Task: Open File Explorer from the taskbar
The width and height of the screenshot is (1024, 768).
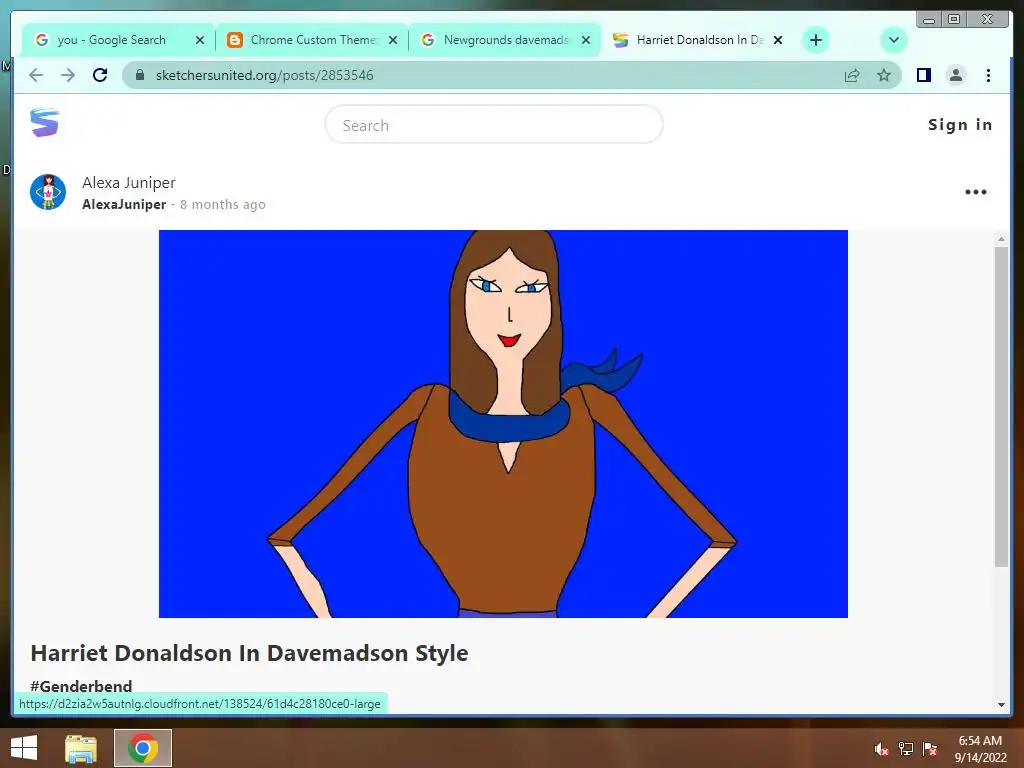Action: [x=81, y=748]
